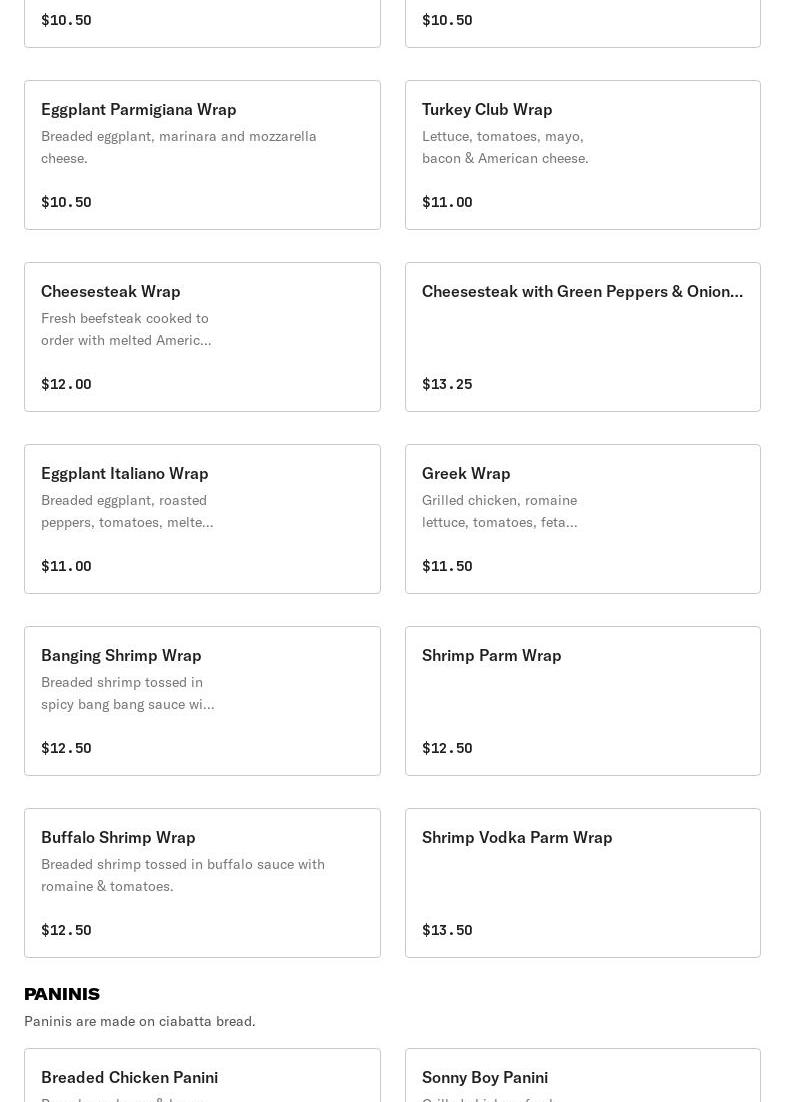Click the $13.25 cheesesteak price
785x1102 pixels.
tap(447, 384)
